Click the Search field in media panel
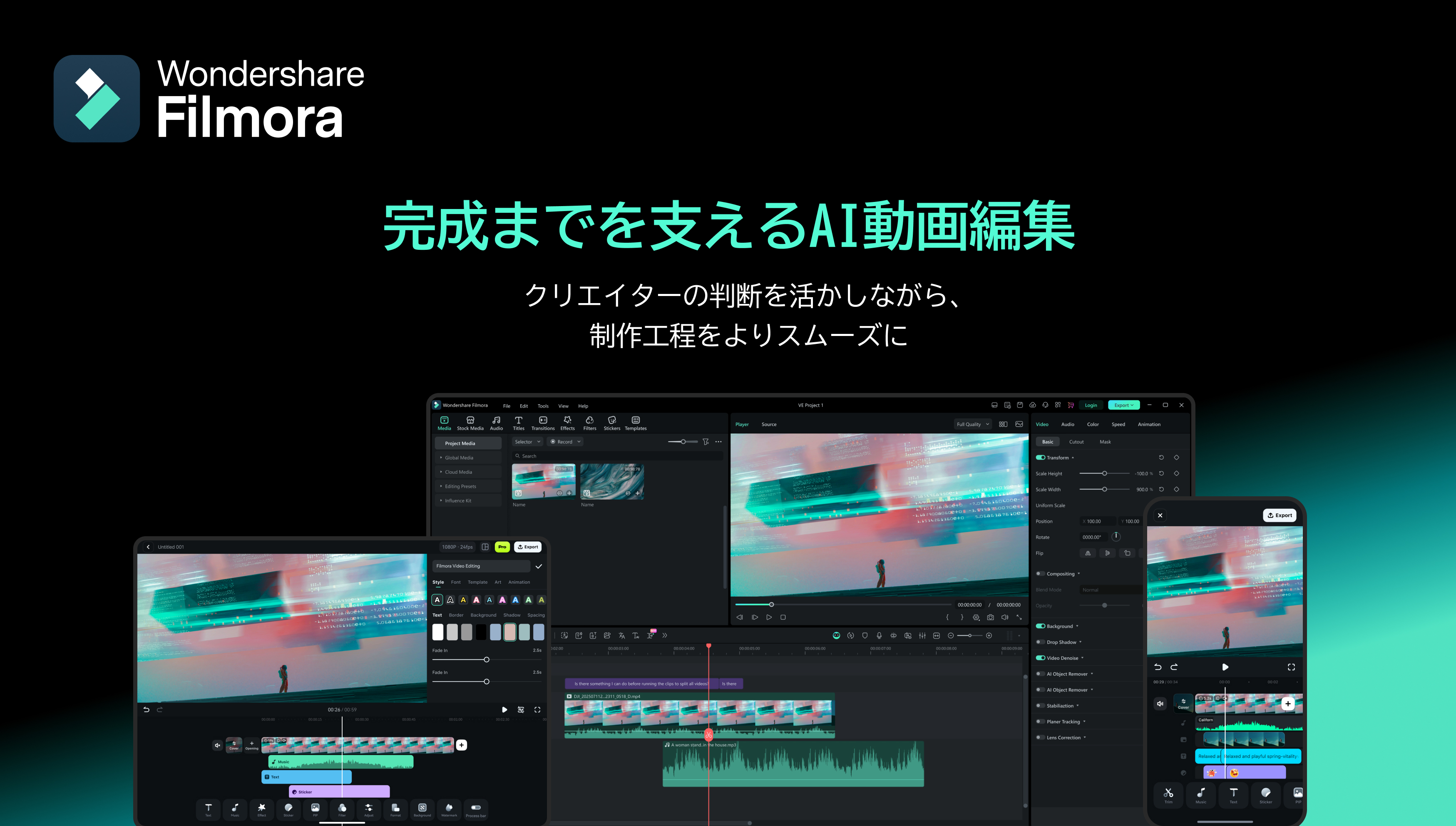Screen dimensions: 1456x826 (618, 456)
